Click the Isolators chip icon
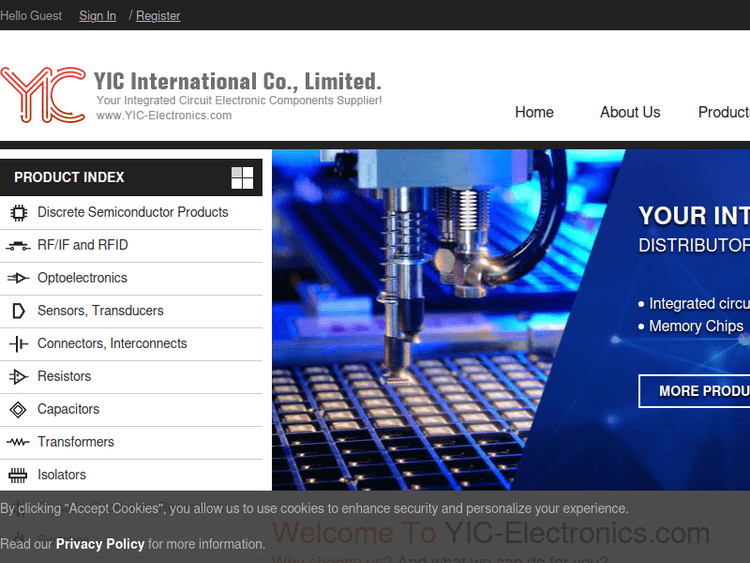Screen dimensions: 750x563 [18, 475]
